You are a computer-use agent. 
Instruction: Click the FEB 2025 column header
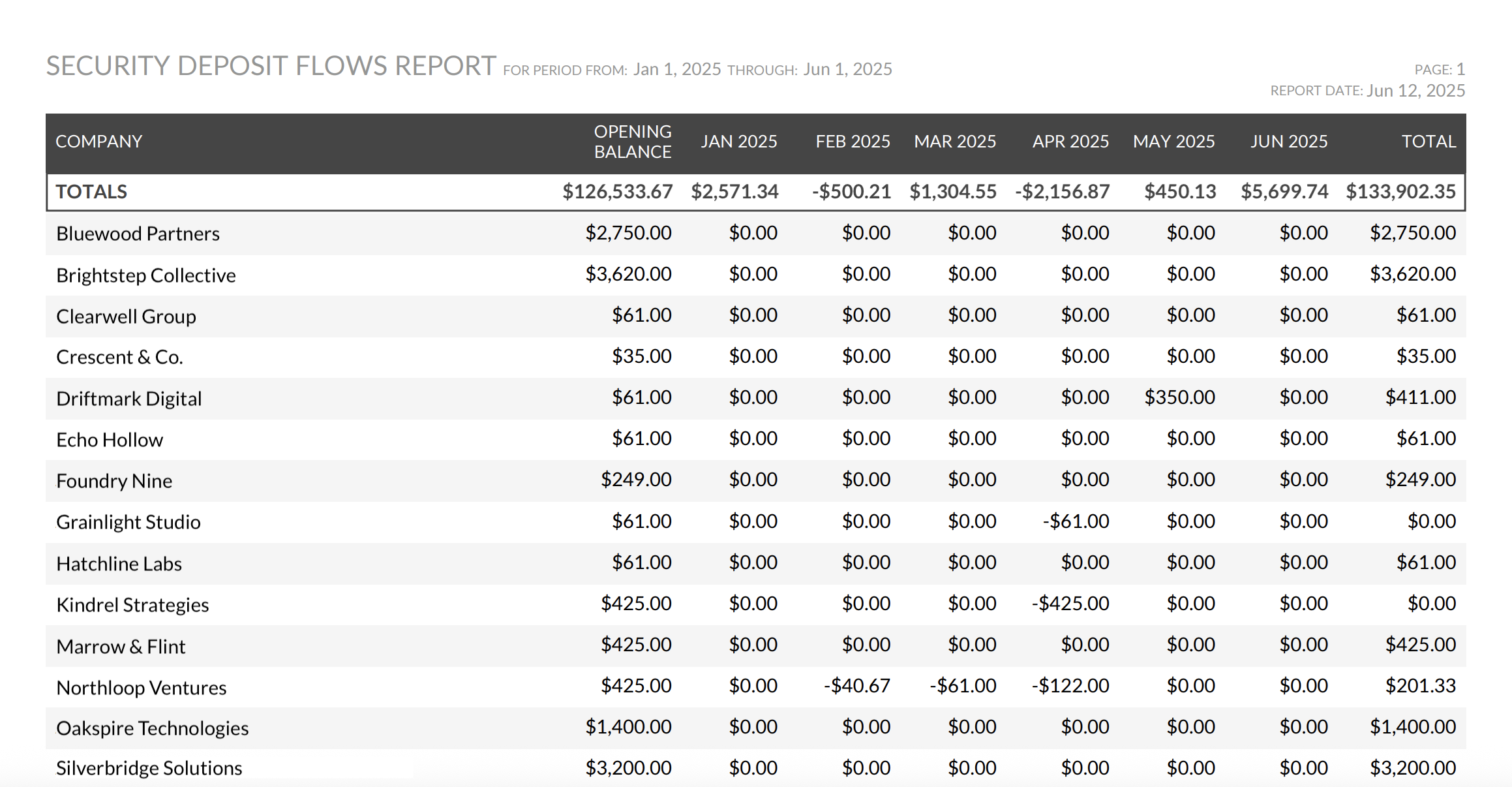(852, 142)
